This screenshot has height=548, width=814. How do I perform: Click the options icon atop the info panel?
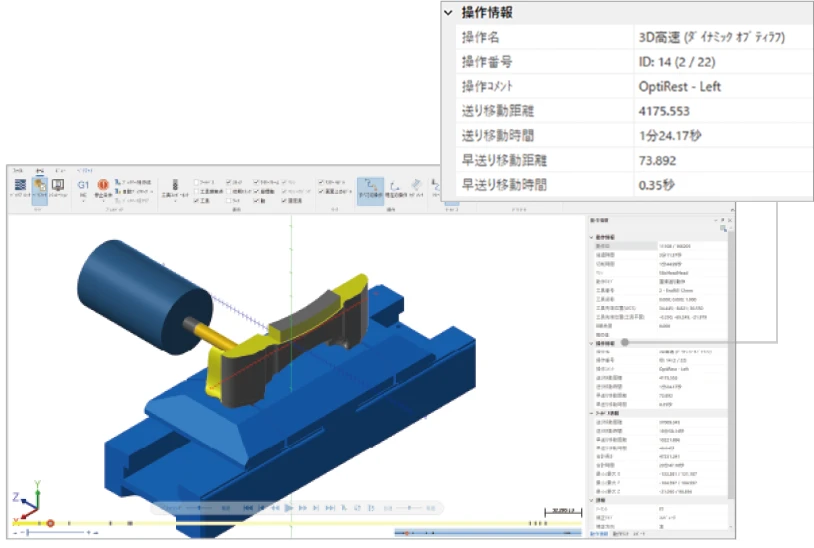click(x=723, y=229)
